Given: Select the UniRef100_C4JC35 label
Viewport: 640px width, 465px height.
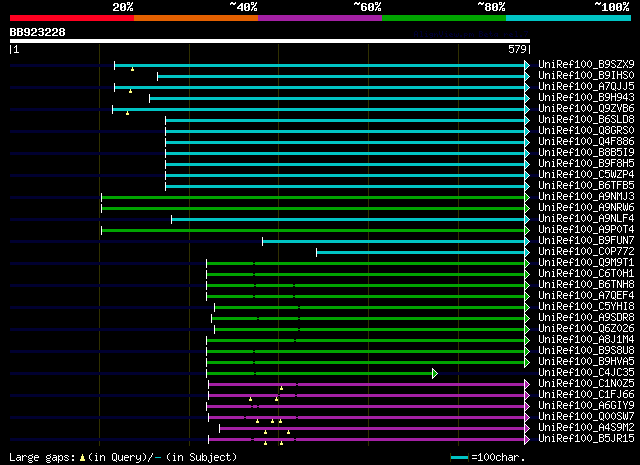Looking at the screenshot, I should pos(586,373).
